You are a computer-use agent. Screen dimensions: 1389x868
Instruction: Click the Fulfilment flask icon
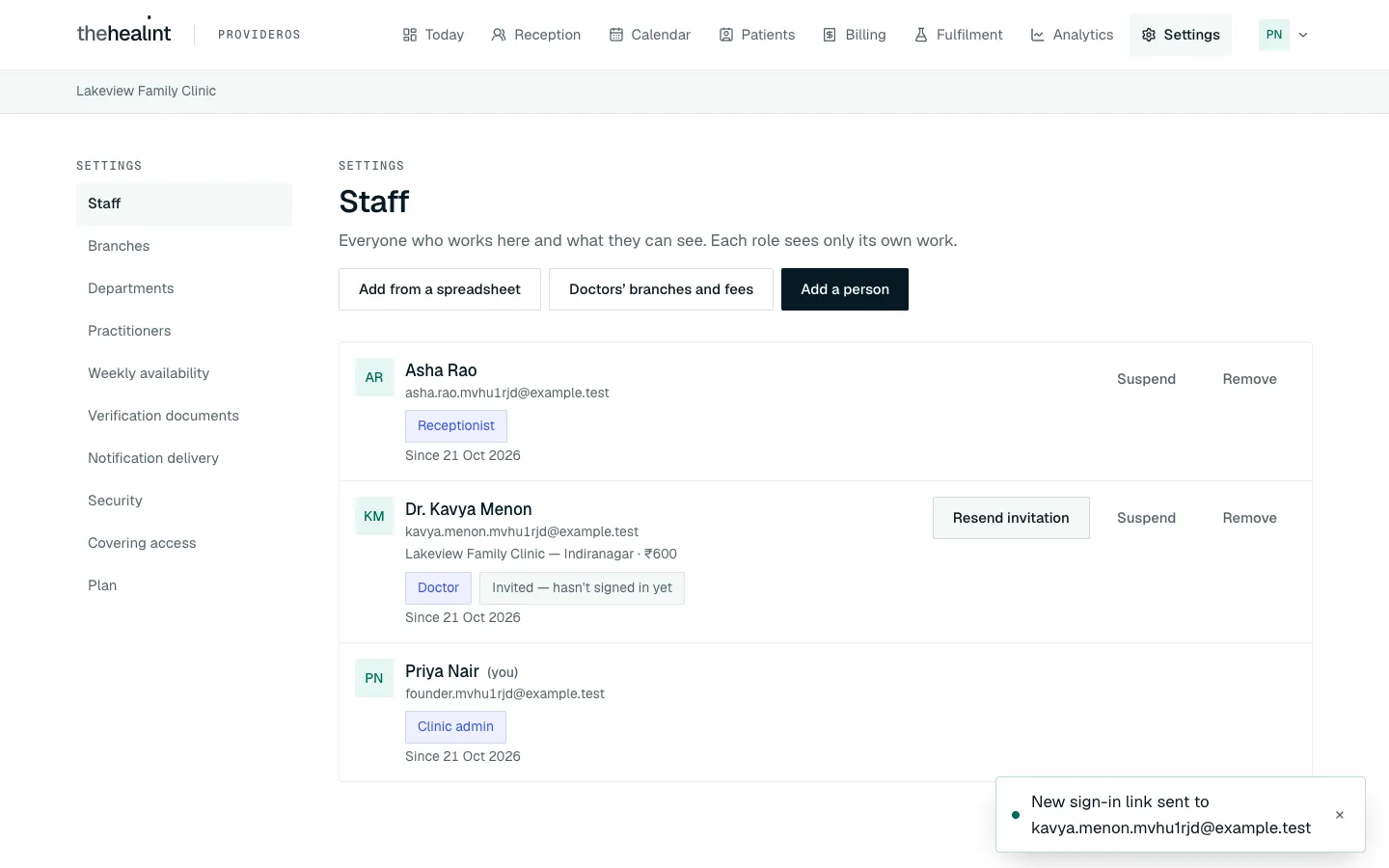pos(921,35)
